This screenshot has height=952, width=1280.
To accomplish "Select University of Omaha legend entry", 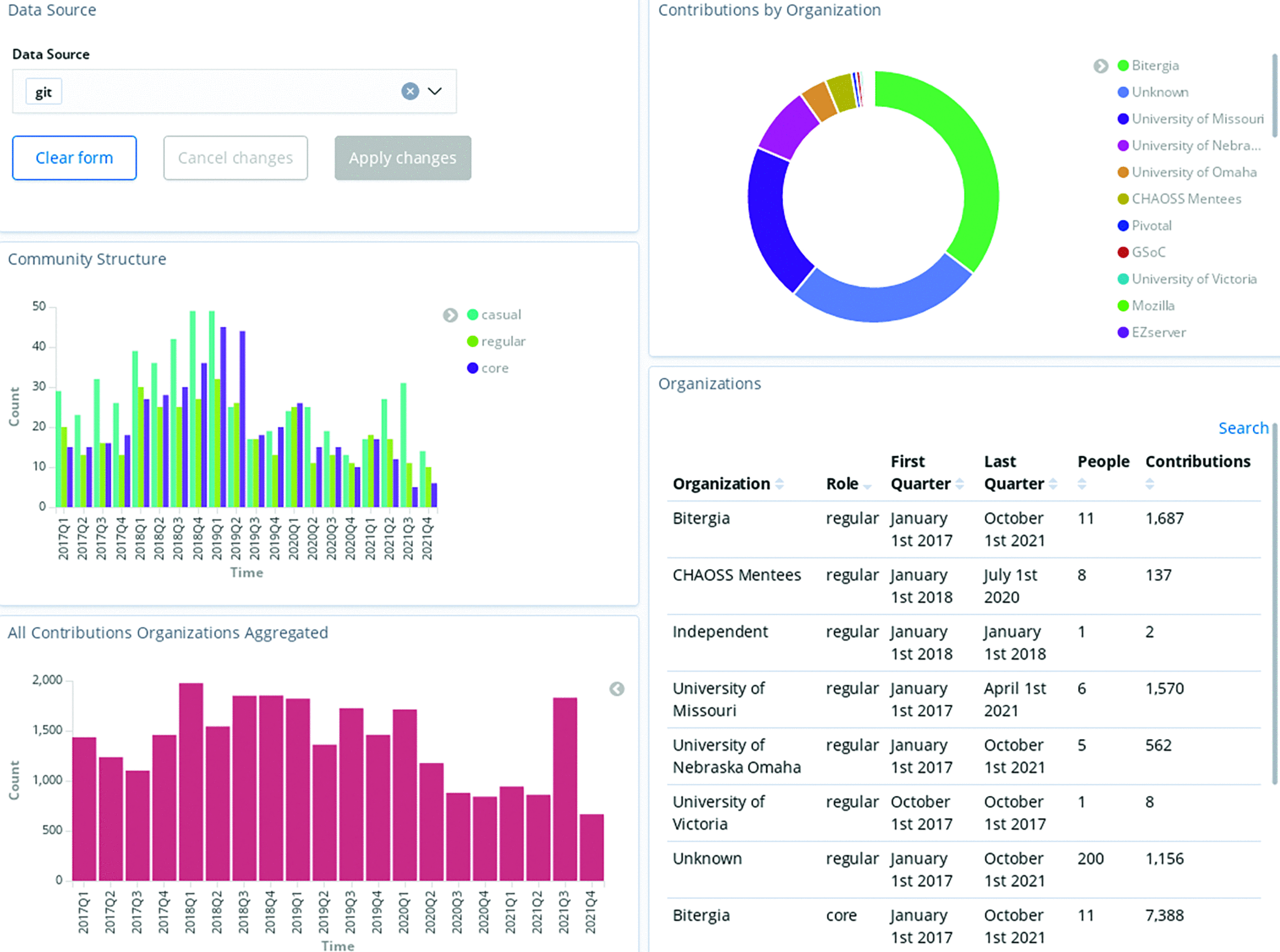I will click(x=1188, y=173).
